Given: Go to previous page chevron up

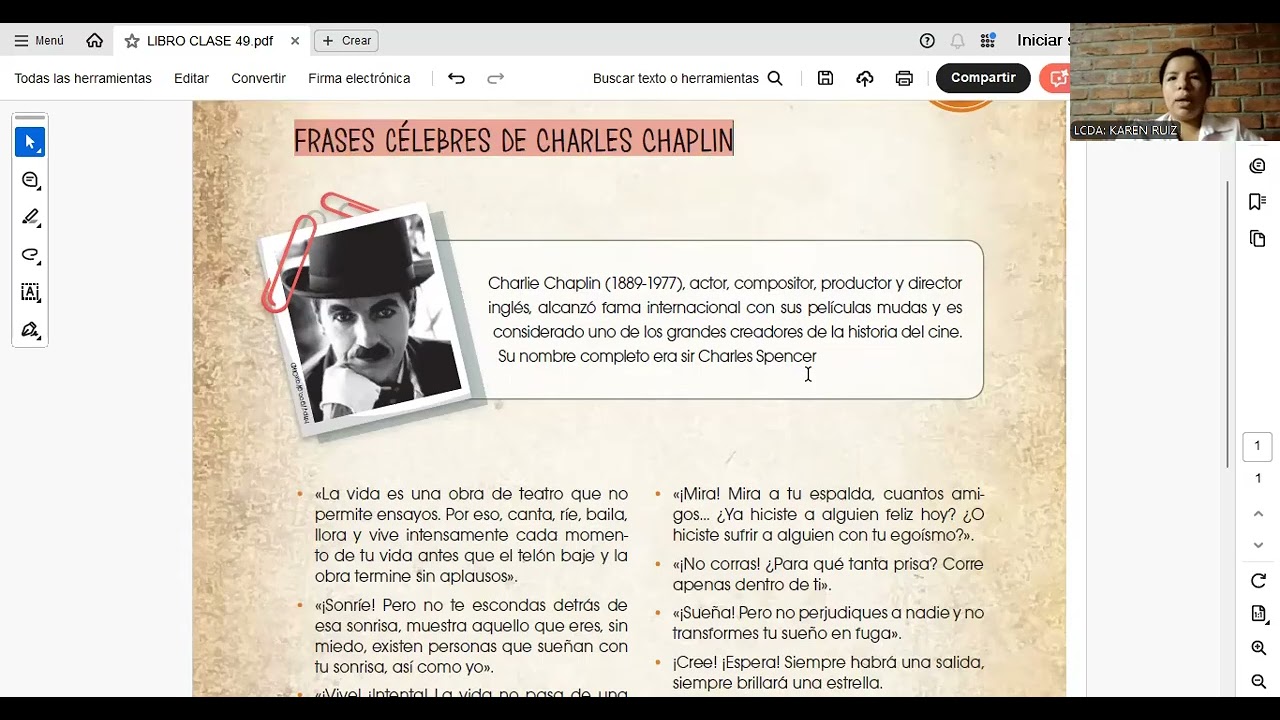Looking at the screenshot, I should click(1258, 513).
